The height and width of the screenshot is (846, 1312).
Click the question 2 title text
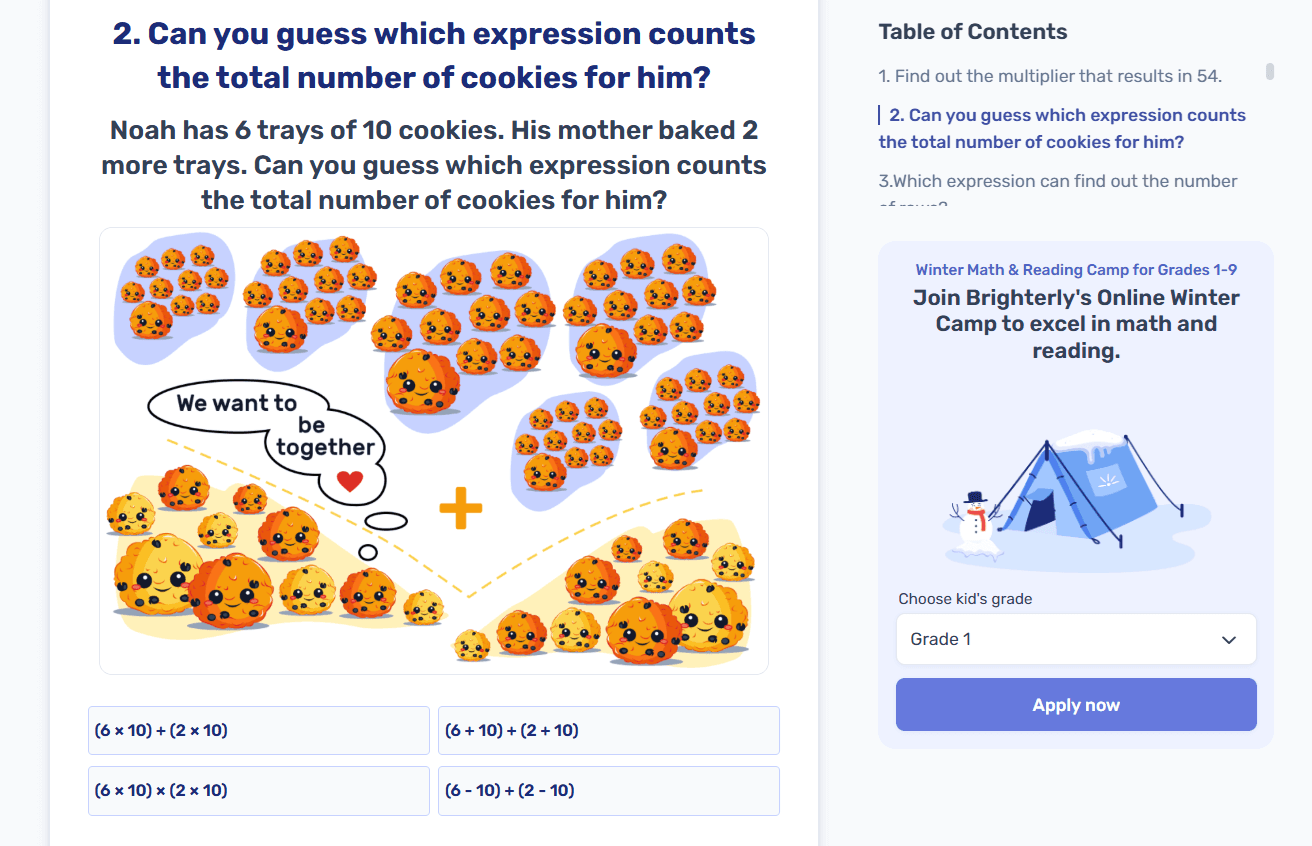[427, 53]
